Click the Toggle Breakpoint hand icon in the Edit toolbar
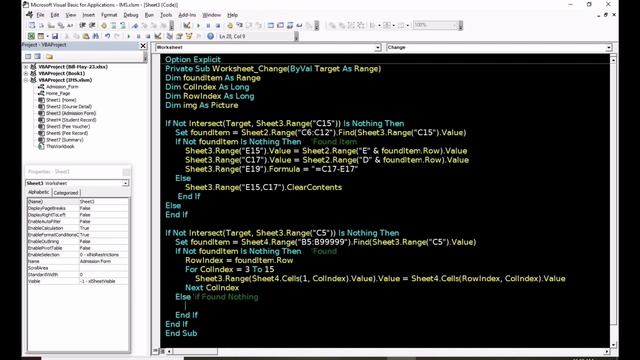Screen dimensions: 640x360 [104, 25]
